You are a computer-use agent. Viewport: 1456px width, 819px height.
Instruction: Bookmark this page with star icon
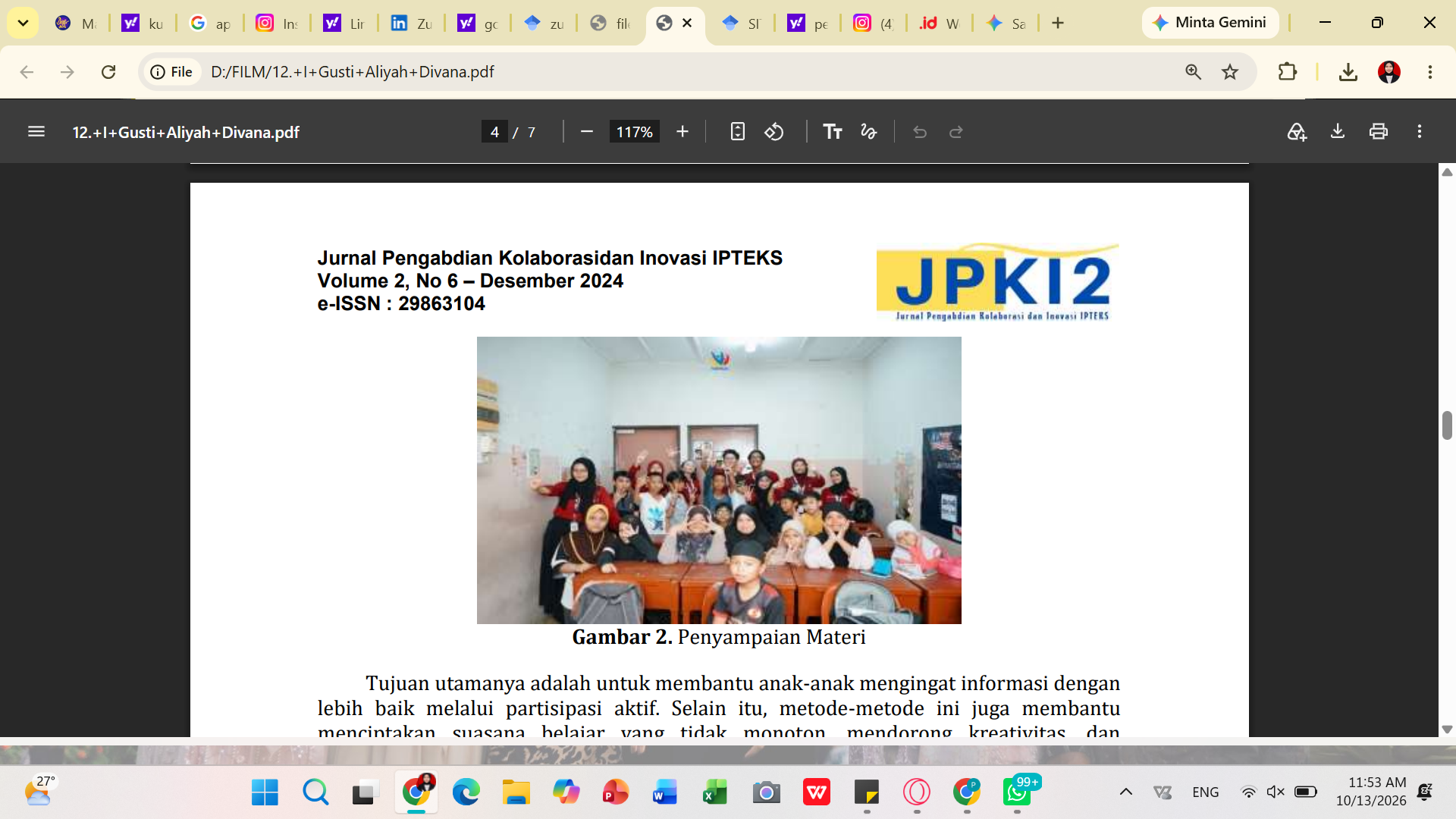1230,72
